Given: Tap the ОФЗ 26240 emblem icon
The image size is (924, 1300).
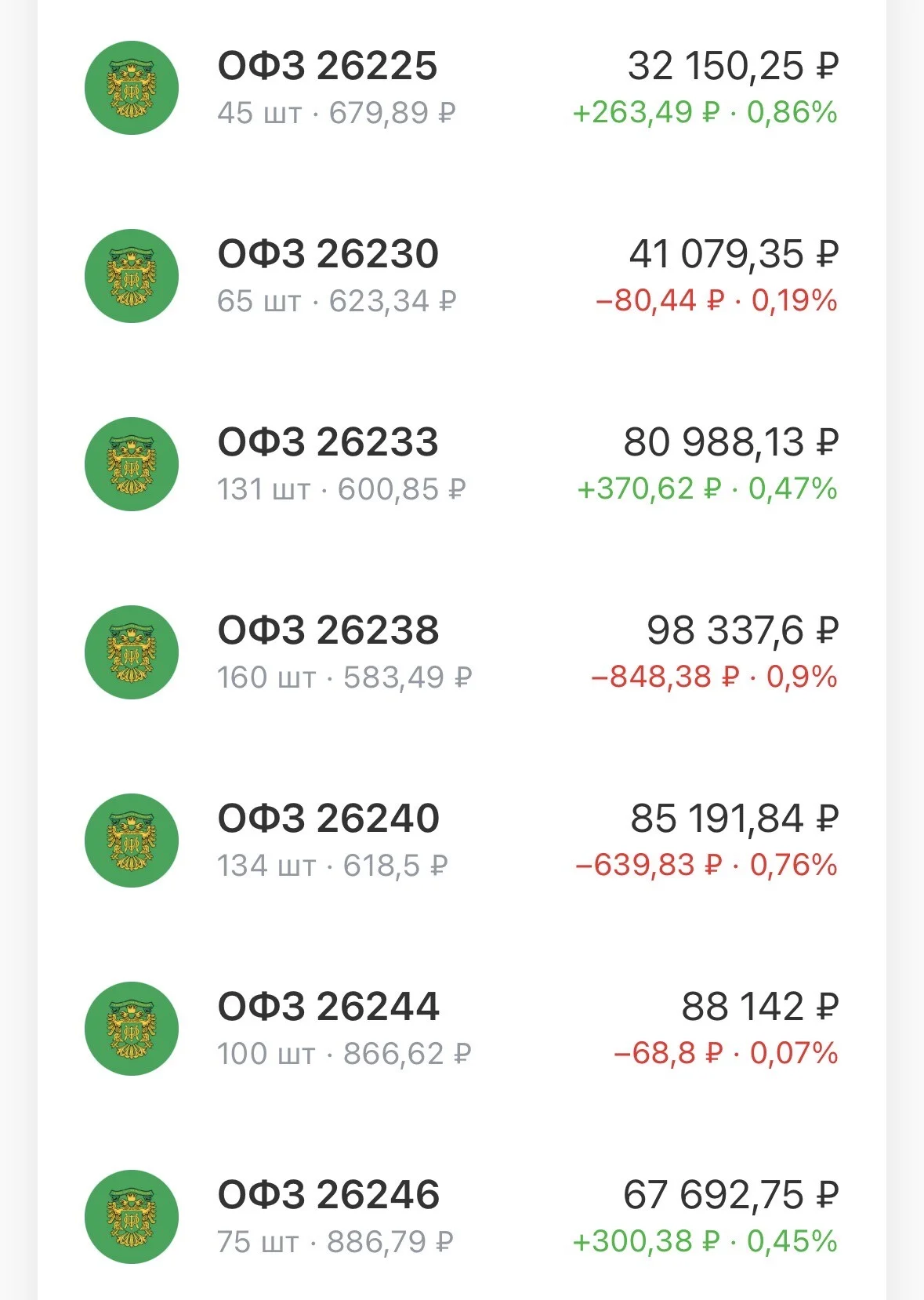Looking at the screenshot, I should click(132, 841).
